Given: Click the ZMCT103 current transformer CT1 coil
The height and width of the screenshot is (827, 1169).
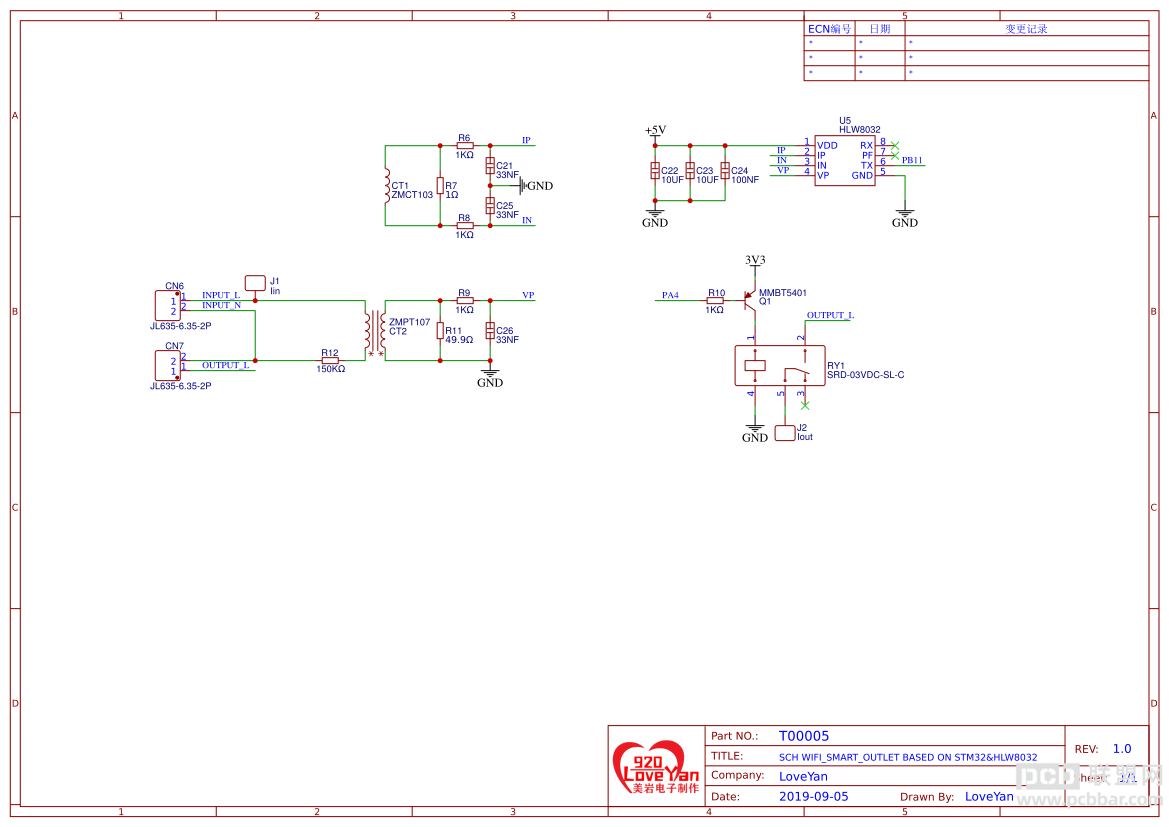Looking at the screenshot, I should click(x=387, y=186).
